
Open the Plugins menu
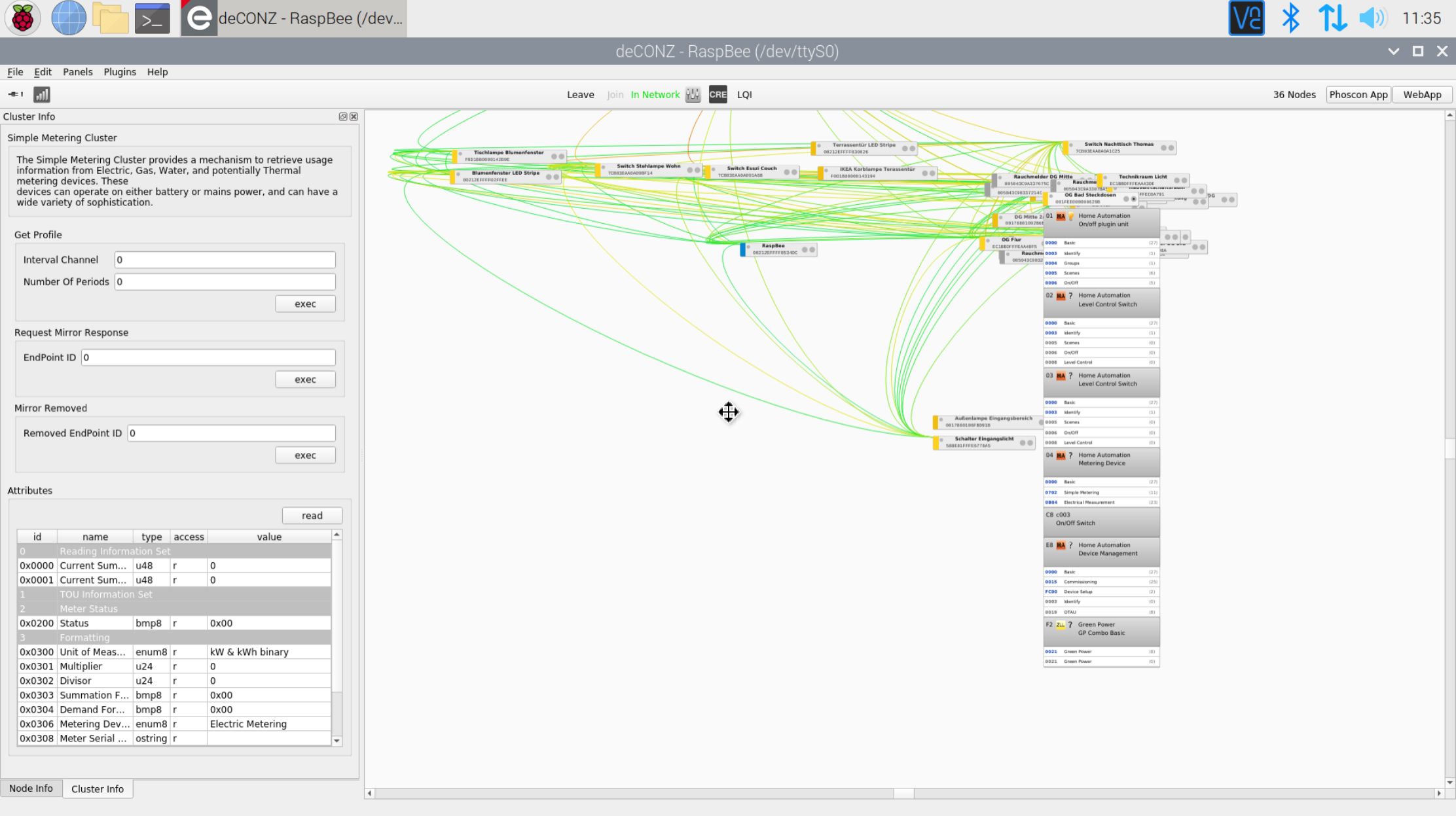(120, 72)
